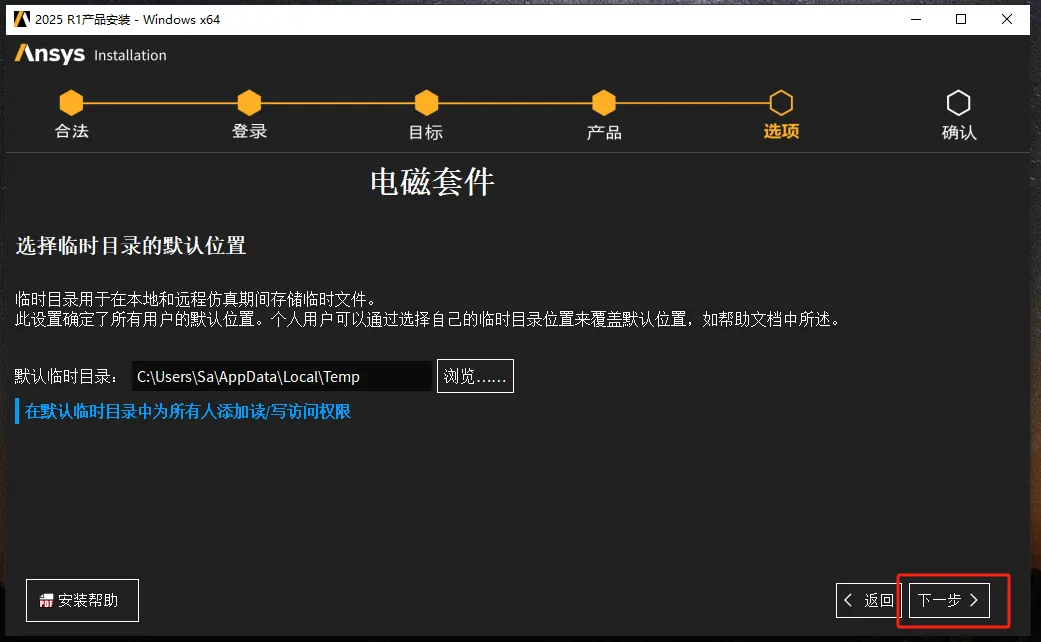
Task: Toggle read/write access option for temp directory
Action: coord(183,412)
